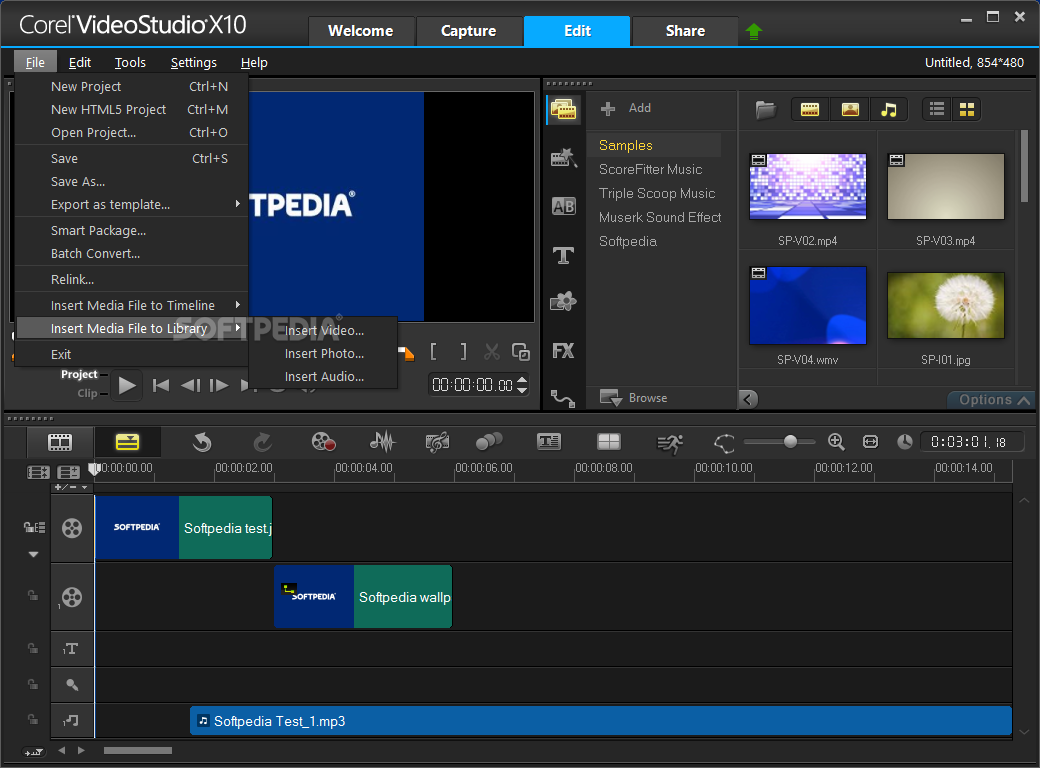Toggle lock on title track
The image size is (1040, 768).
pos(32,649)
